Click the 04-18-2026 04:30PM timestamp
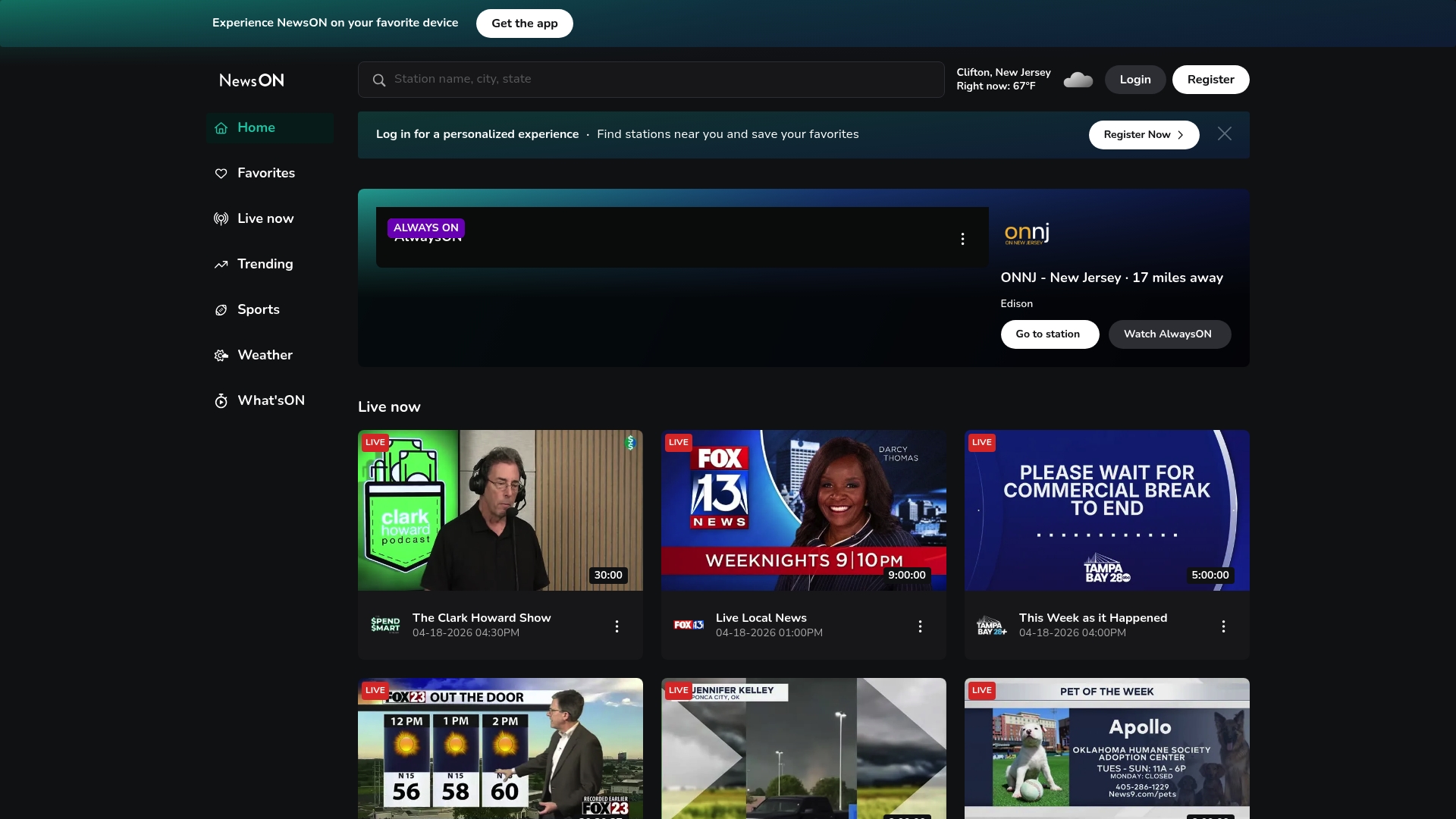The height and width of the screenshot is (819, 1456). [466, 633]
